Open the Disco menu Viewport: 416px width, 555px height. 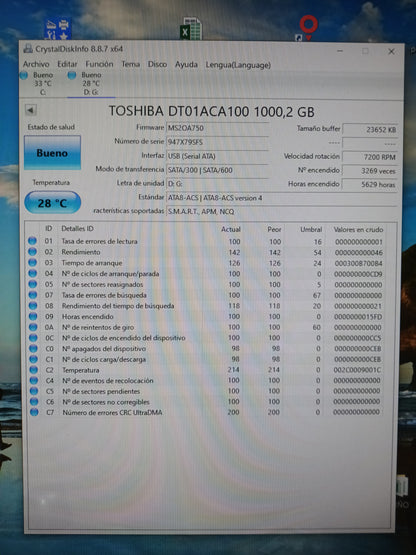click(157, 64)
